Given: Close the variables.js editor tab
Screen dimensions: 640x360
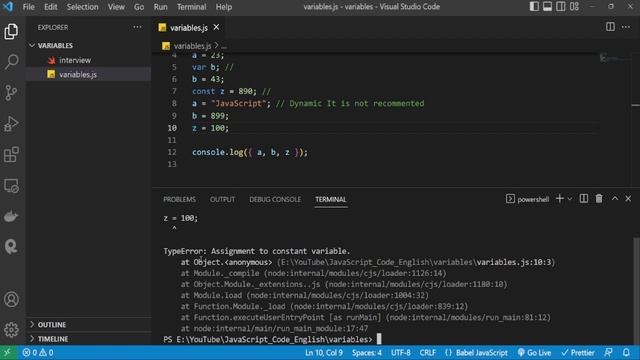Looking at the screenshot, I should (x=216, y=27).
